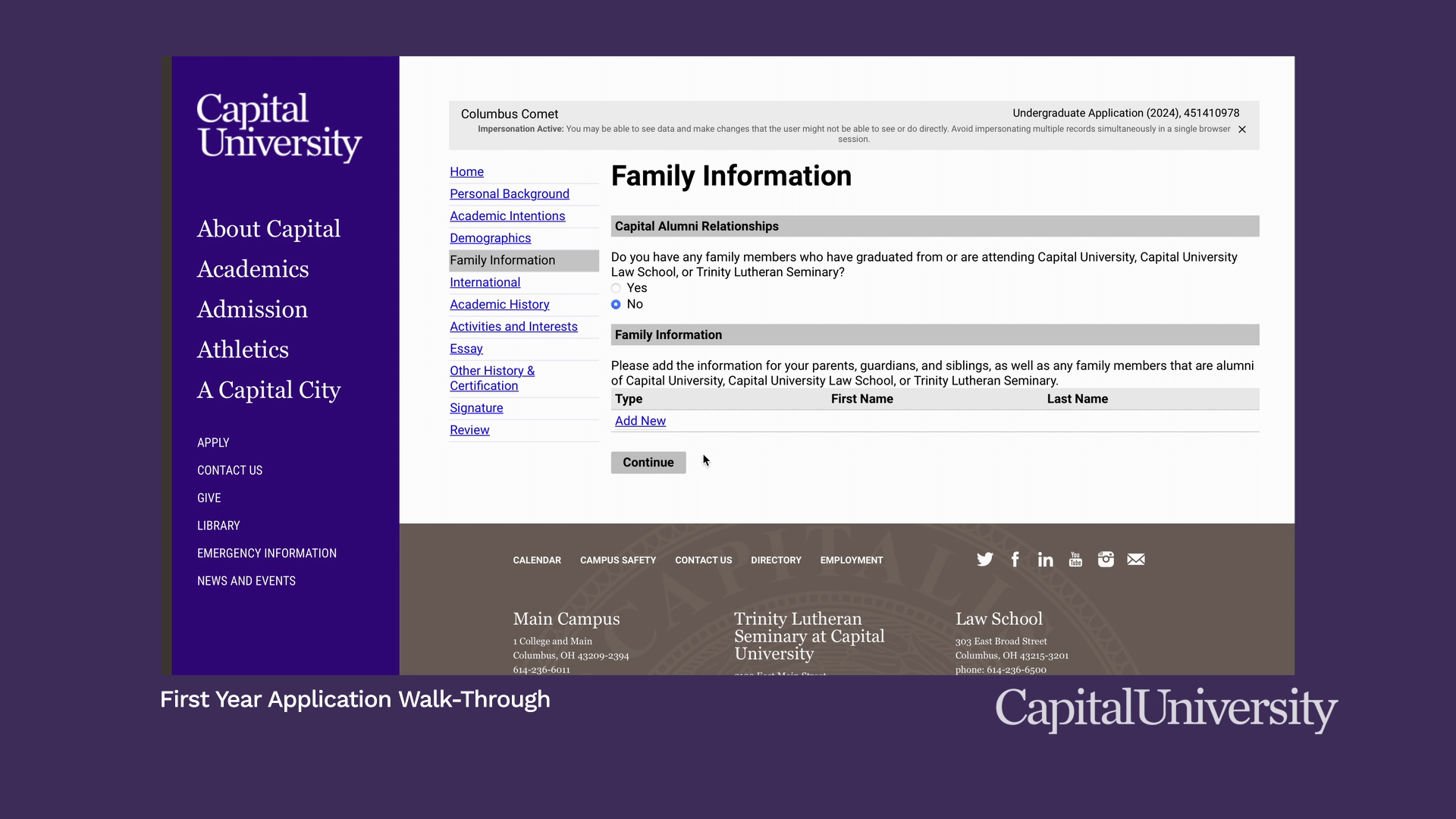Dismiss the impersonation notice with the X

[1242, 130]
